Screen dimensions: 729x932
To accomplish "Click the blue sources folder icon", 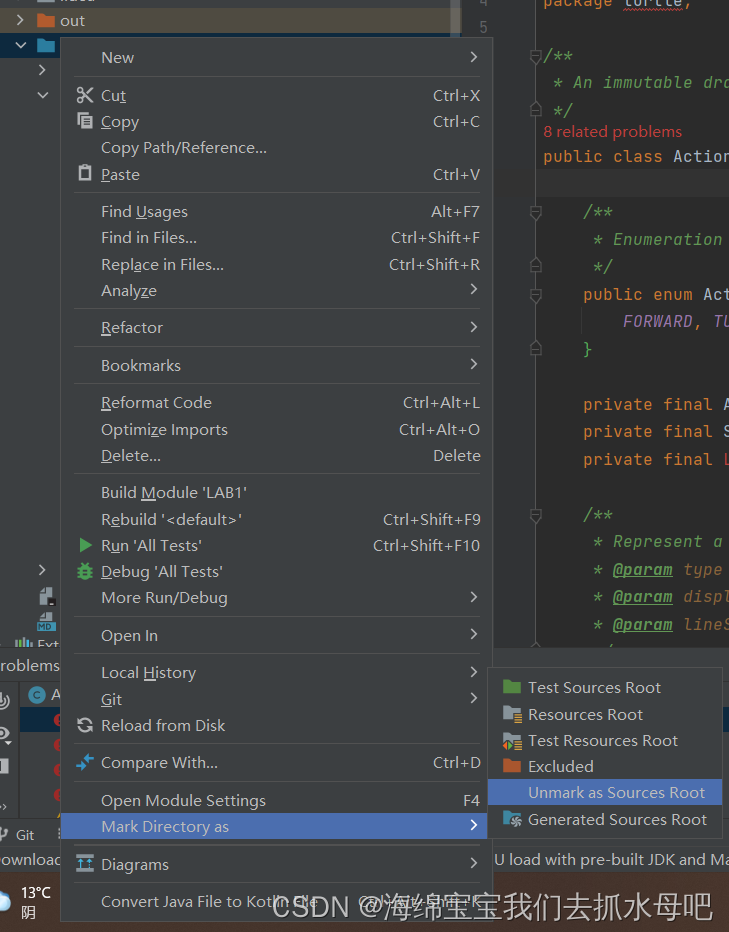I will 46,45.
